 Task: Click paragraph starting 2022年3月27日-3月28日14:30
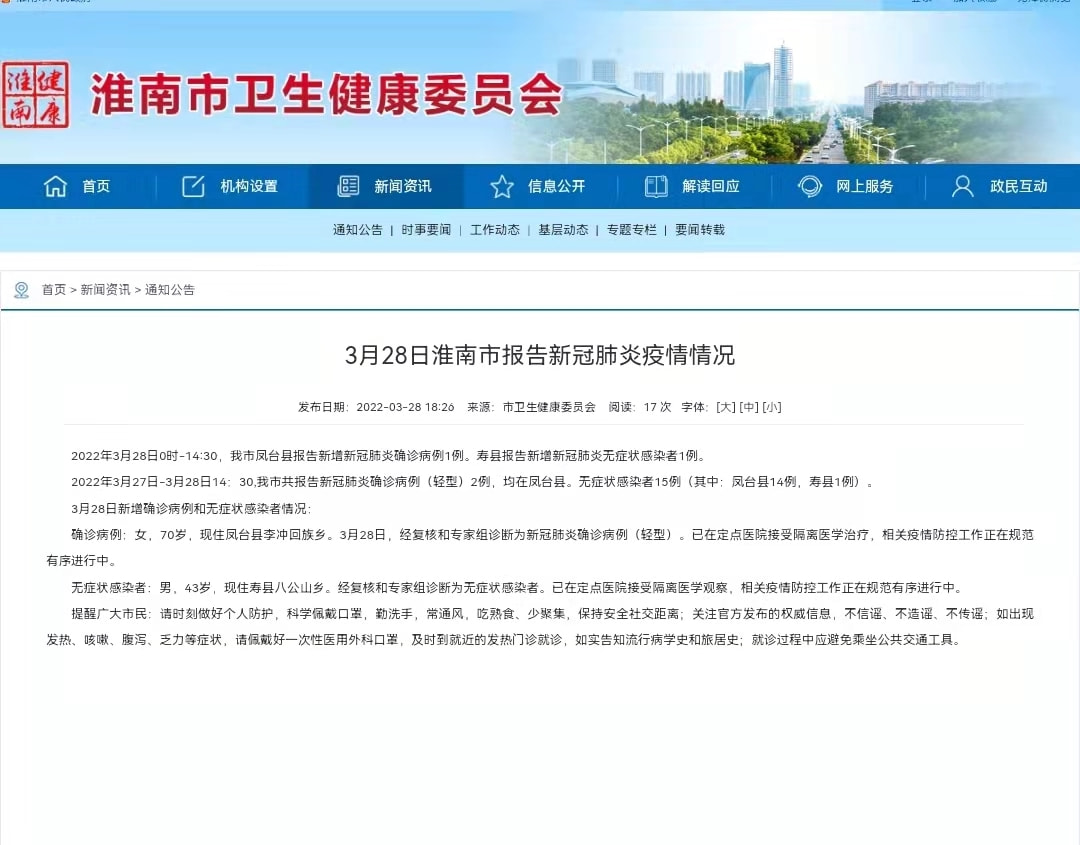point(472,482)
